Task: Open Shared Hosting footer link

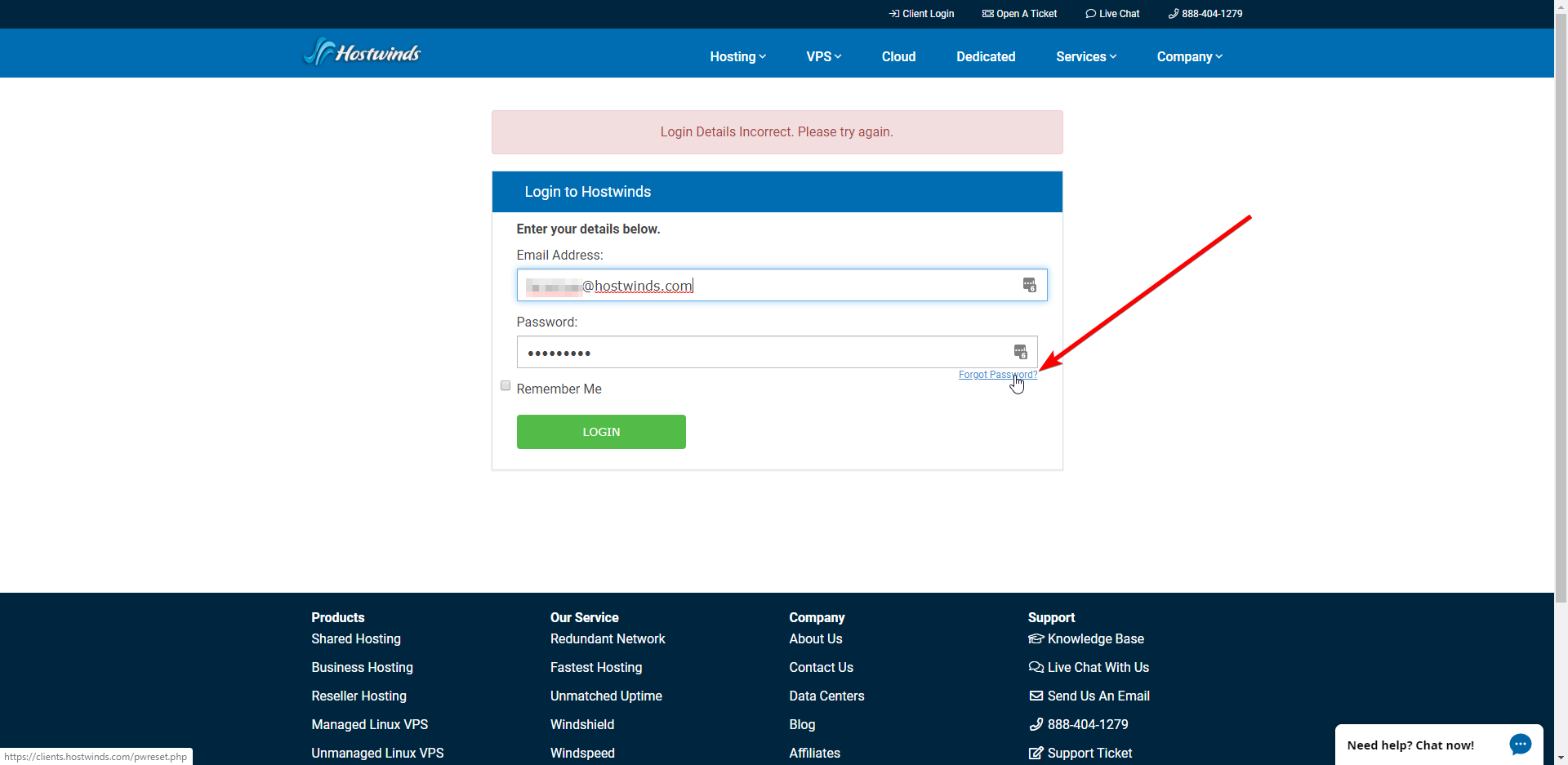Action: click(x=356, y=638)
